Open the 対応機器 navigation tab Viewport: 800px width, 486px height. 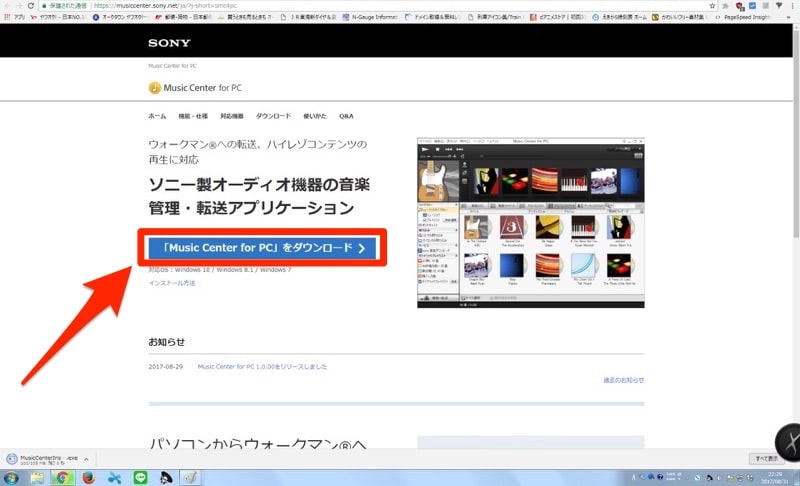[x=232, y=116]
